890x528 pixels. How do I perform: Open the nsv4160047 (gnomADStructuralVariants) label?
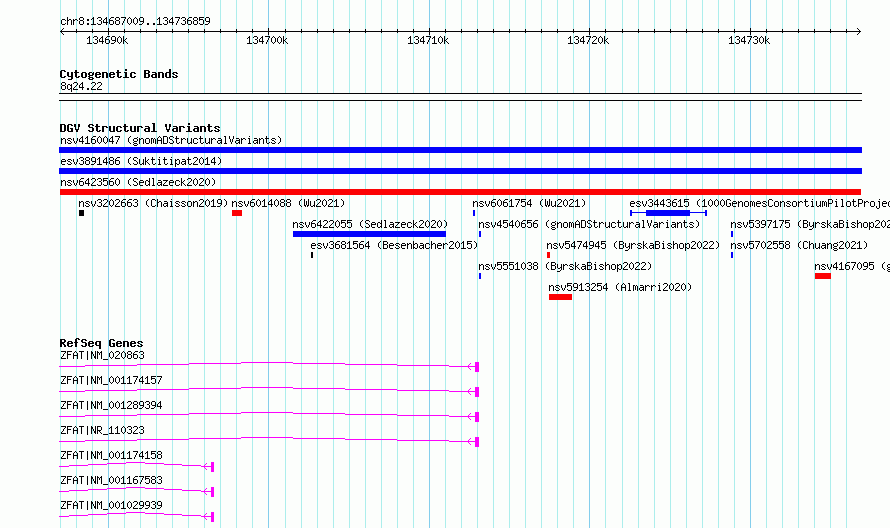171,140
